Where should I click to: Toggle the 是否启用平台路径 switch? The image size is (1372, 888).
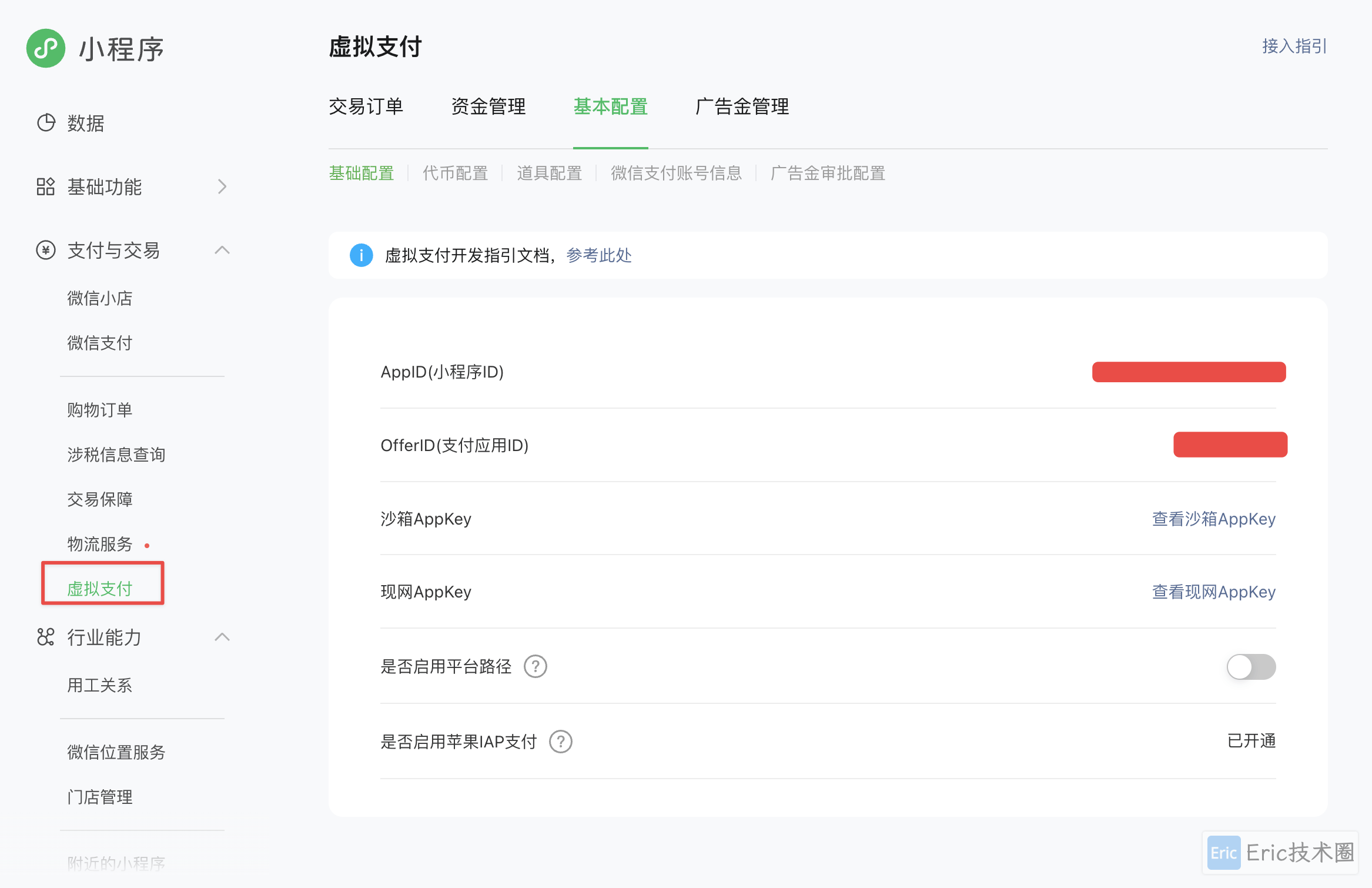tap(1251, 666)
